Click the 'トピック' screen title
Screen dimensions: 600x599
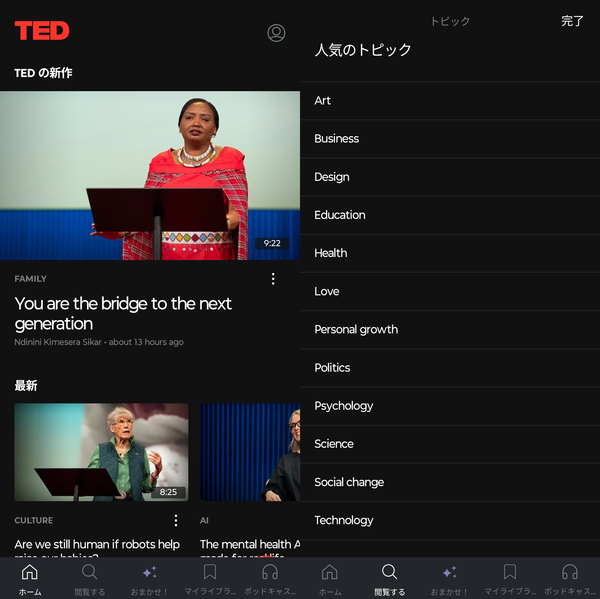[450, 21]
